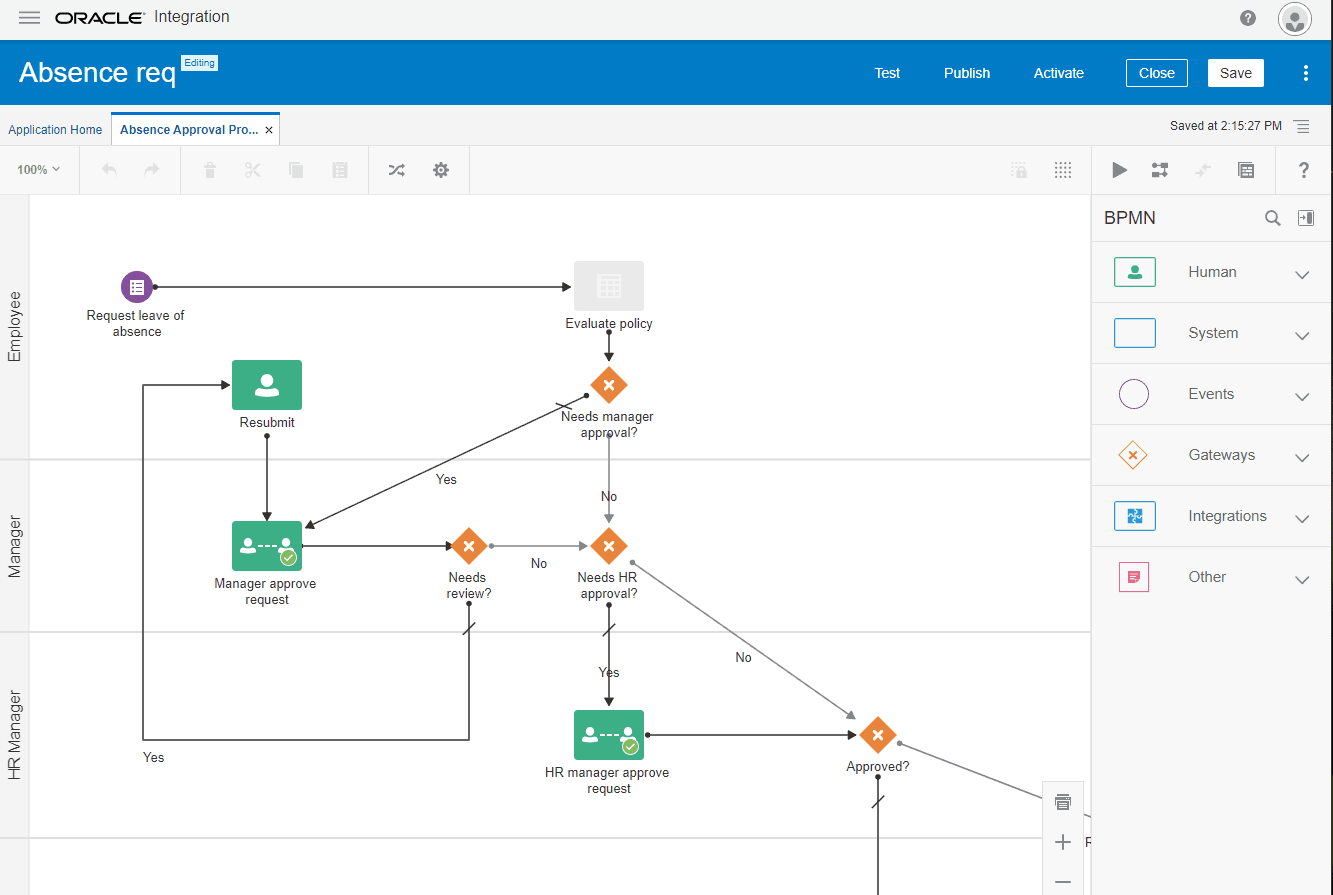
Task: Toggle the grid display icon
Action: [x=1063, y=170]
